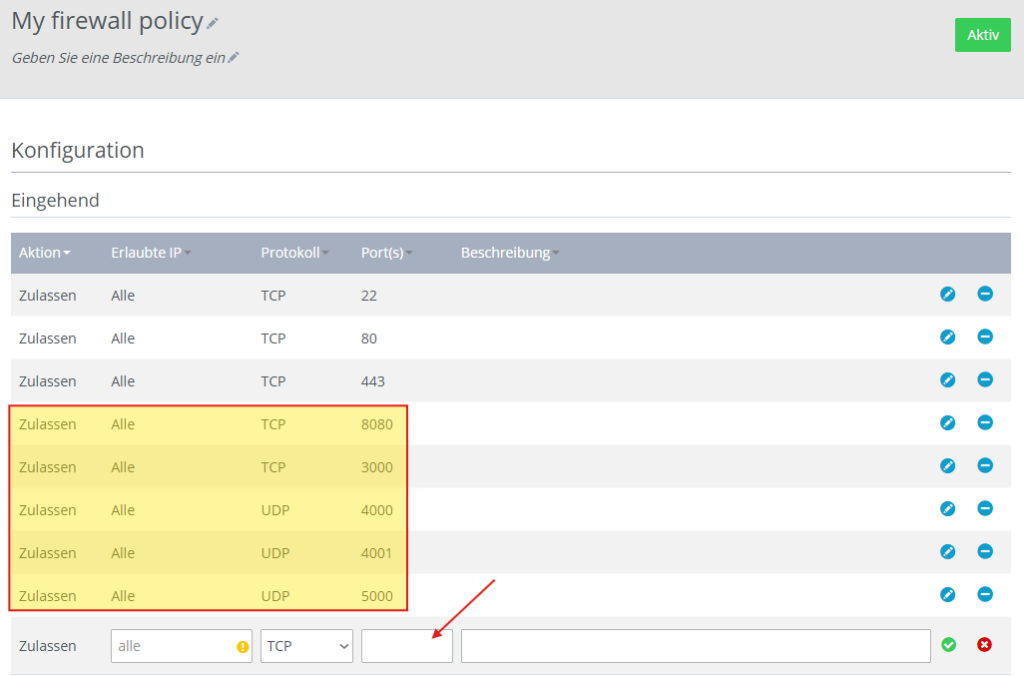Cancel new rule with red X
1024x676 pixels.
pyautogui.click(x=984, y=645)
